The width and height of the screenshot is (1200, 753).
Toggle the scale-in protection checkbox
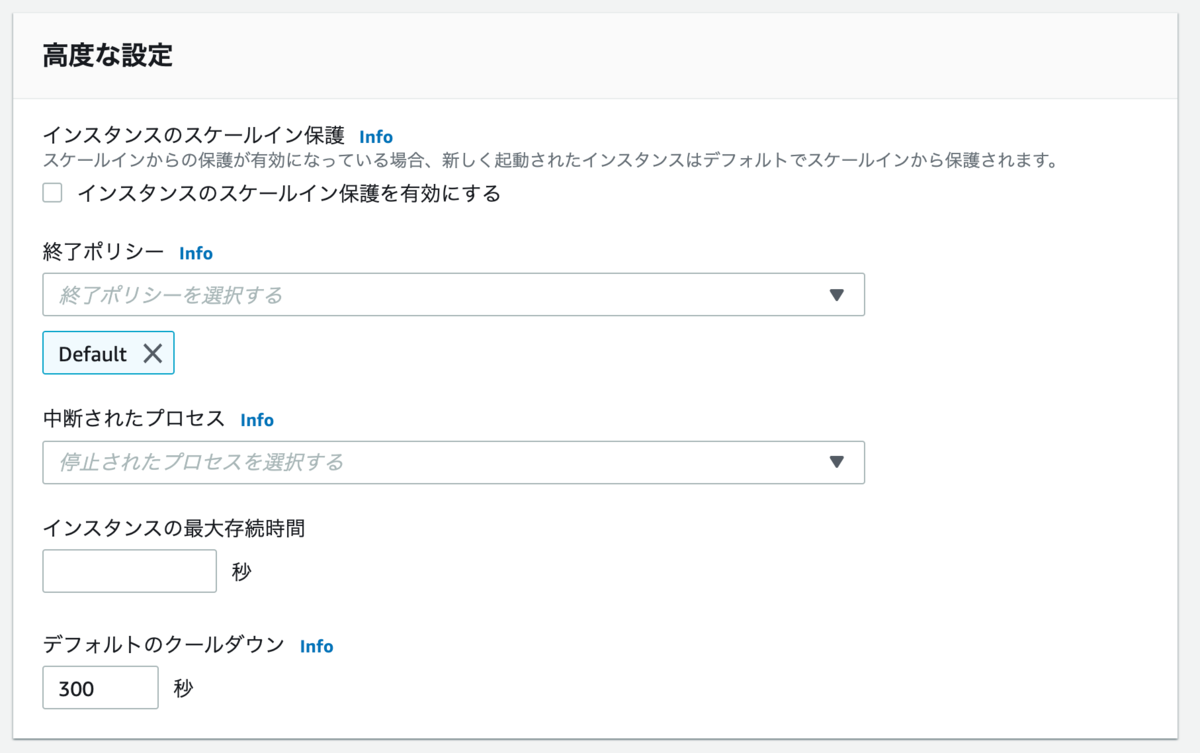click(x=51, y=192)
